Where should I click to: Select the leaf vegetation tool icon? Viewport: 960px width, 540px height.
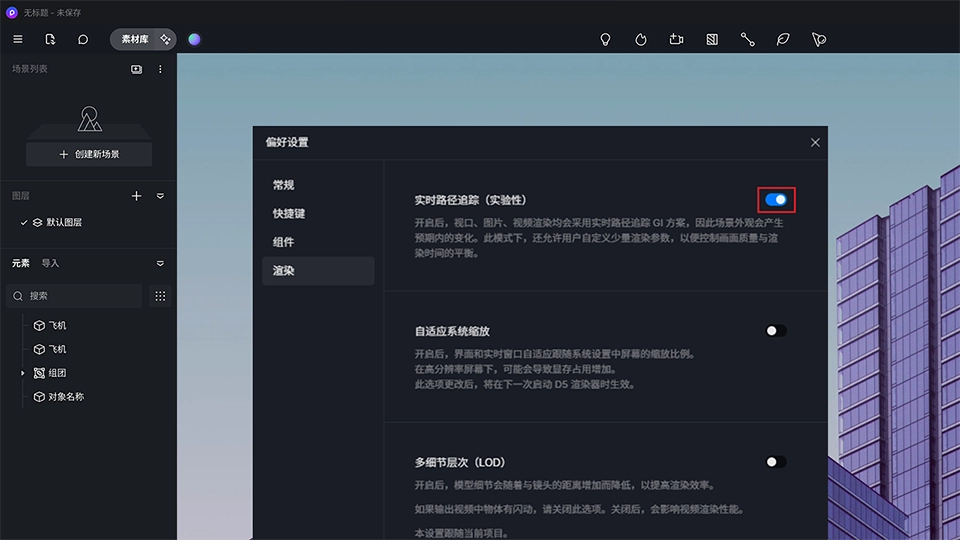(x=783, y=39)
